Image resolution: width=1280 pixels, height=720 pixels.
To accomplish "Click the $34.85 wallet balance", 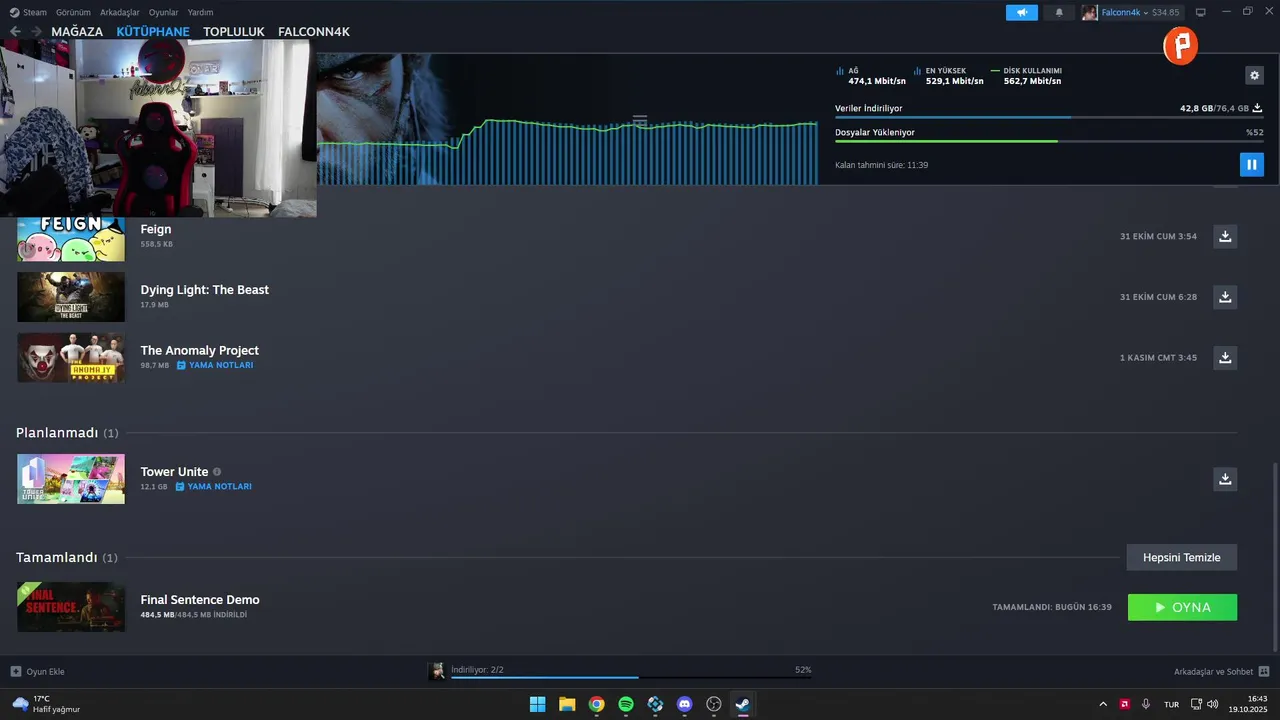I will (1166, 12).
